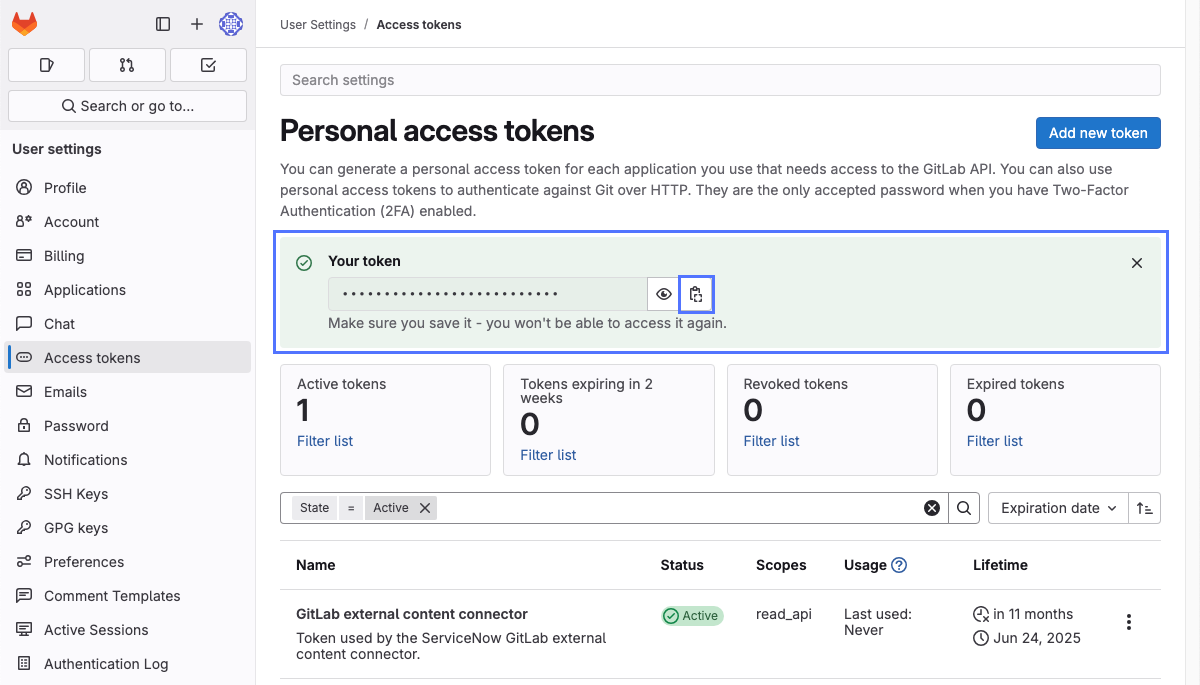Filter list under Tokens expiring in 2 weeks
The width and height of the screenshot is (1200, 685).
[x=548, y=455]
